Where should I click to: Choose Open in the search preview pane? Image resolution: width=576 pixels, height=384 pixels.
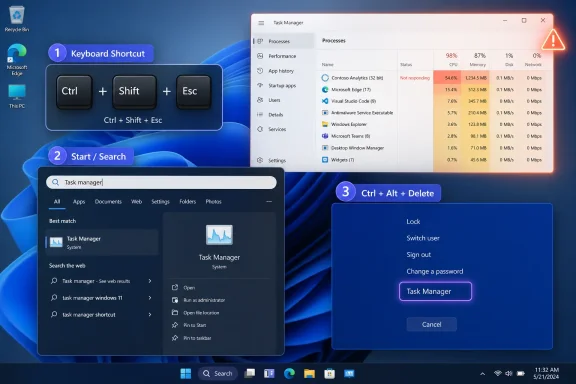(184, 288)
